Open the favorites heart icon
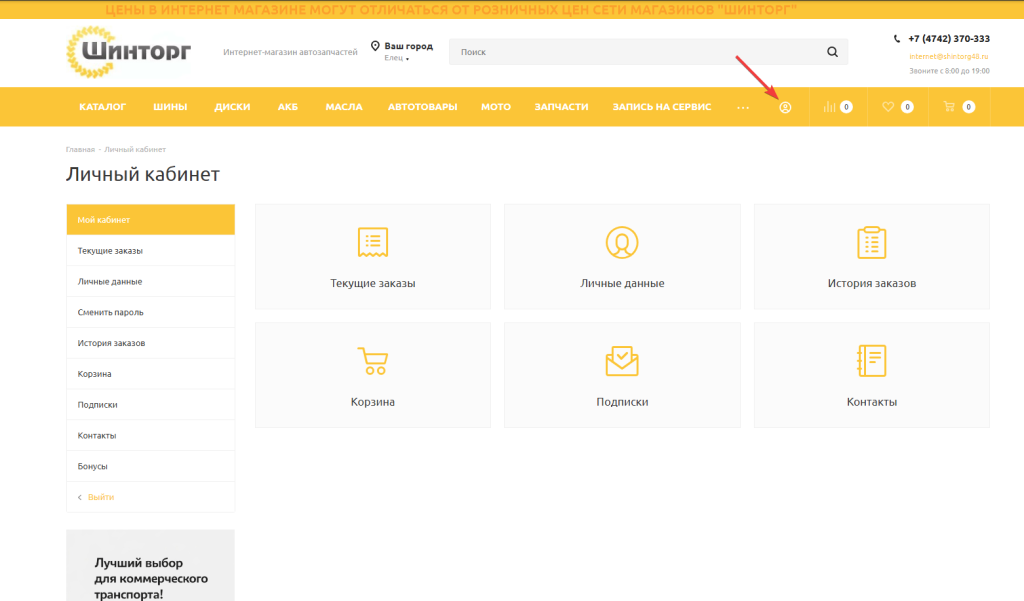This screenshot has height=601, width=1024. (888, 106)
